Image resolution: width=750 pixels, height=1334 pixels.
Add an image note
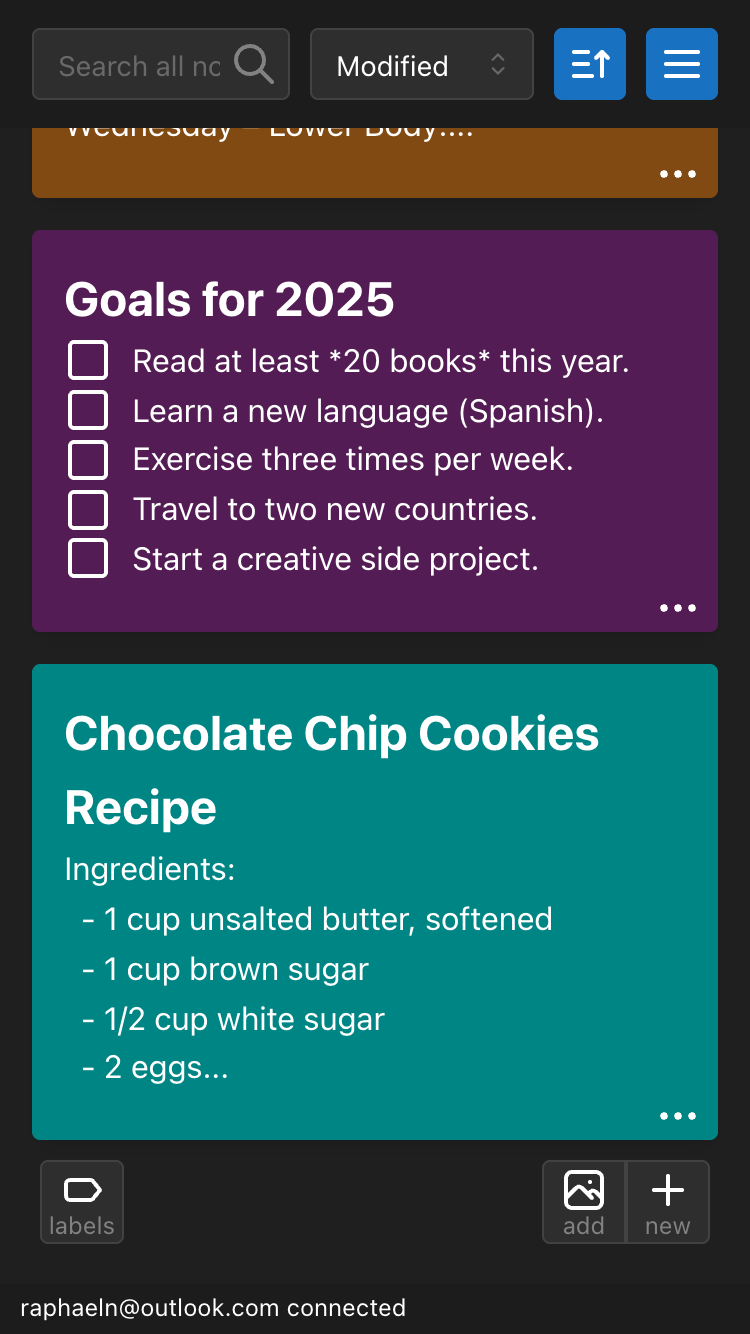click(x=584, y=1202)
